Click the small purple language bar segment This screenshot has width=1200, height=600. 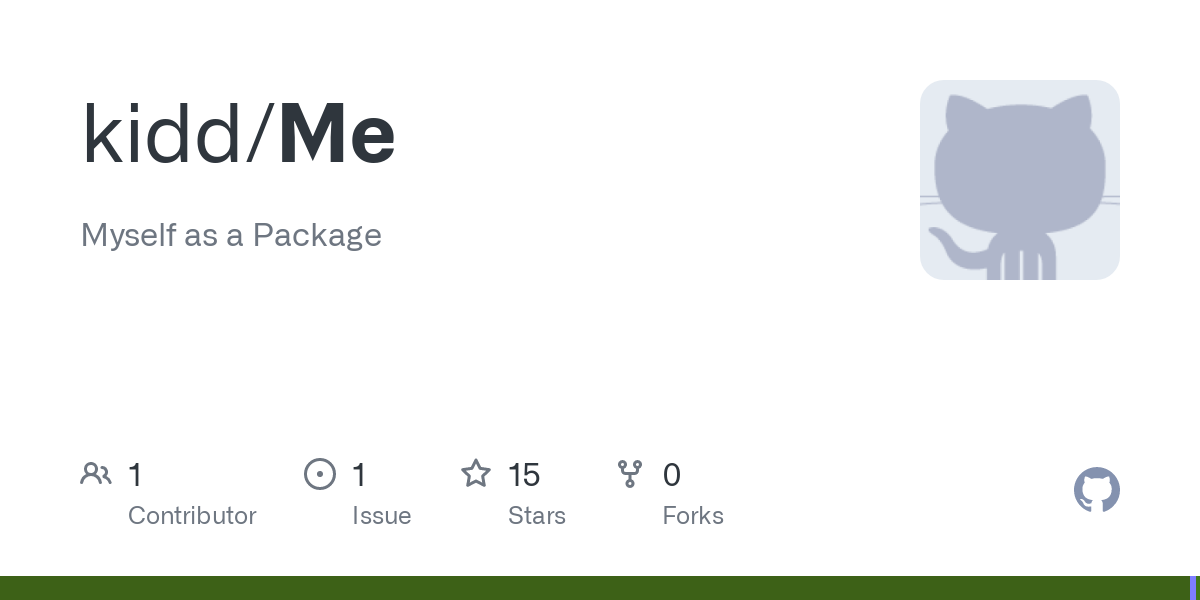tap(1193, 588)
